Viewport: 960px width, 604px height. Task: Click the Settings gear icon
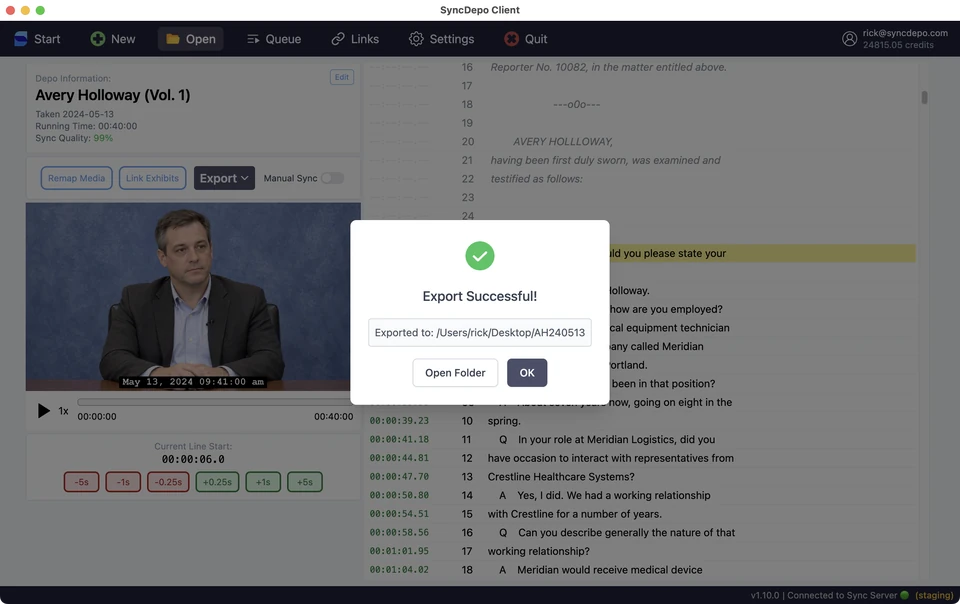(416, 39)
